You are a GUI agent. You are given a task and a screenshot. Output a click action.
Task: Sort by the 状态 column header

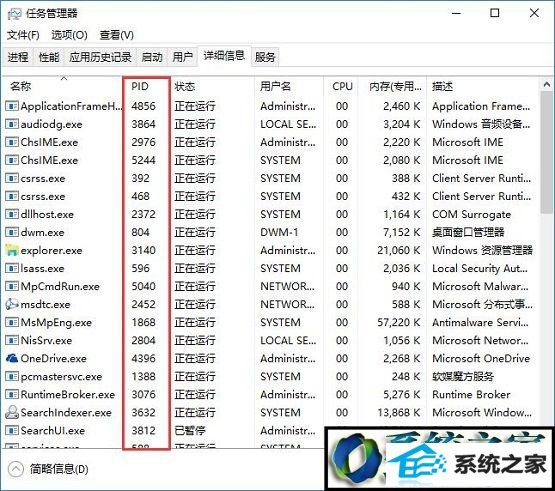(212, 86)
